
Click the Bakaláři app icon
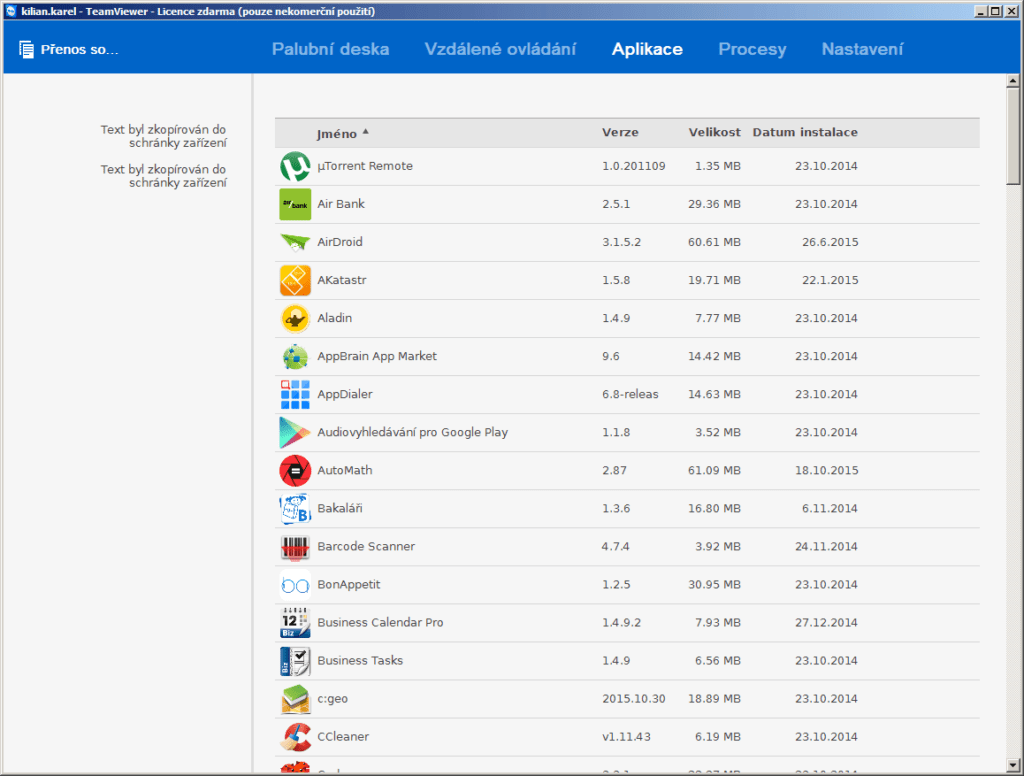click(x=295, y=509)
